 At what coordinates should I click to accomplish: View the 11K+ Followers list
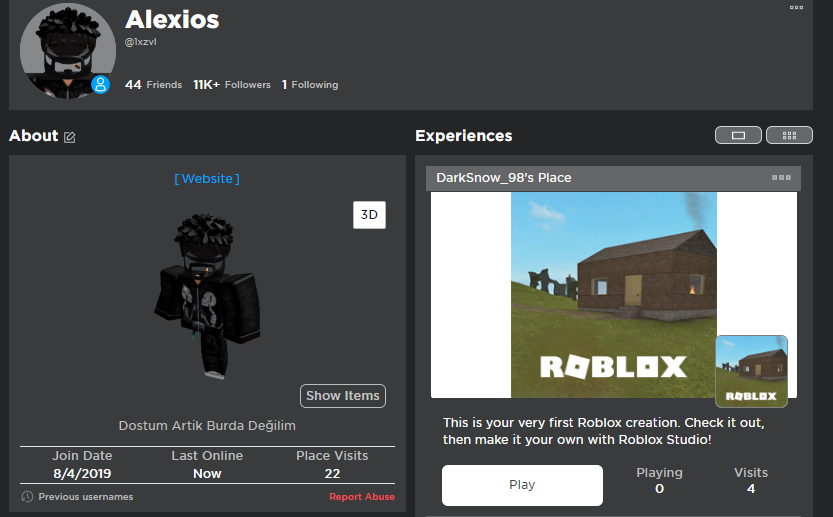coord(232,84)
